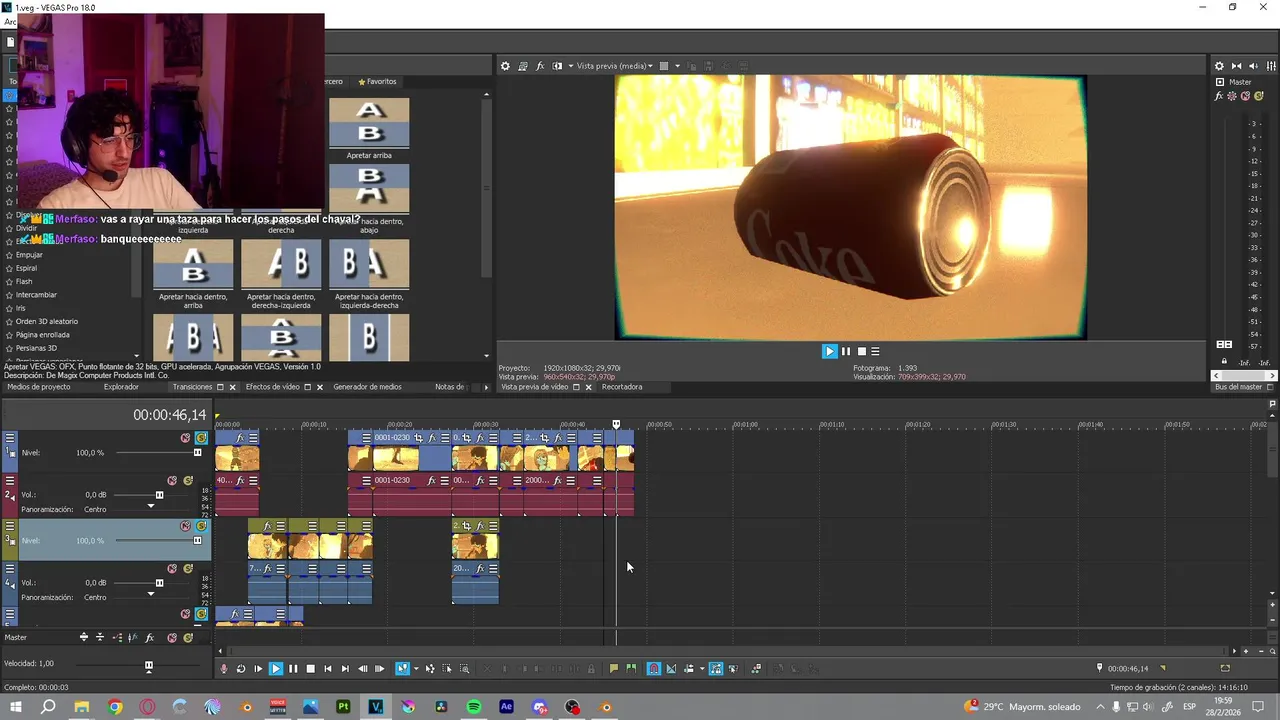Select the Zoom edit tool
The height and width of the screenshot is (720, 1280).
tap(465, 669)
